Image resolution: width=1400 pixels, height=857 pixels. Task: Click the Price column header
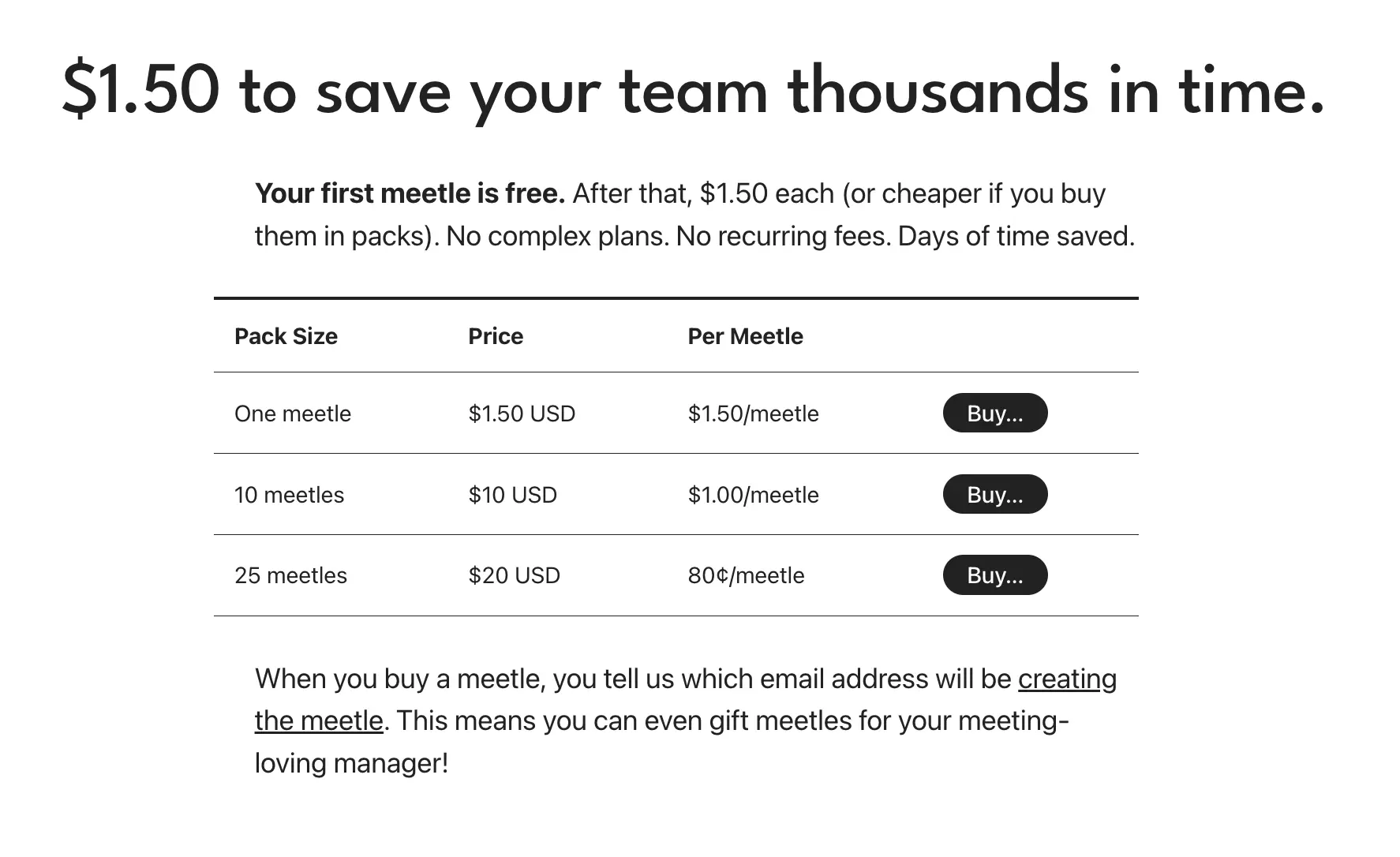(496, 336)
